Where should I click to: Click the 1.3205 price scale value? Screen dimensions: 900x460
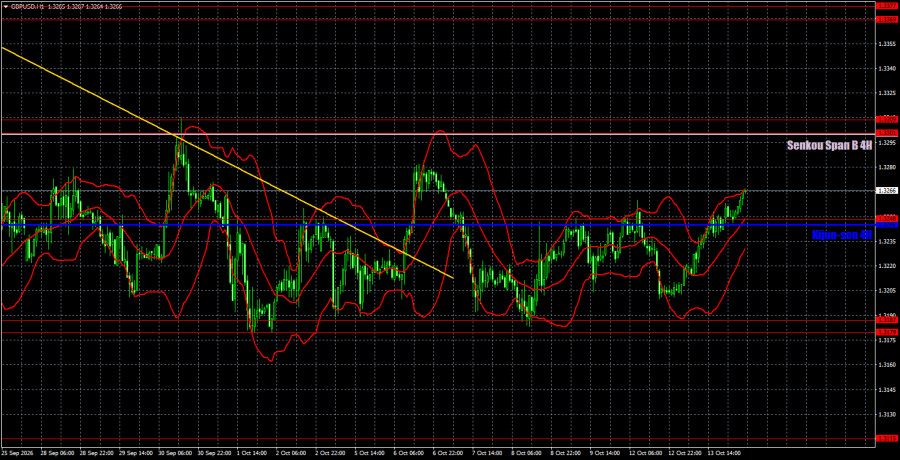point(887,291)
